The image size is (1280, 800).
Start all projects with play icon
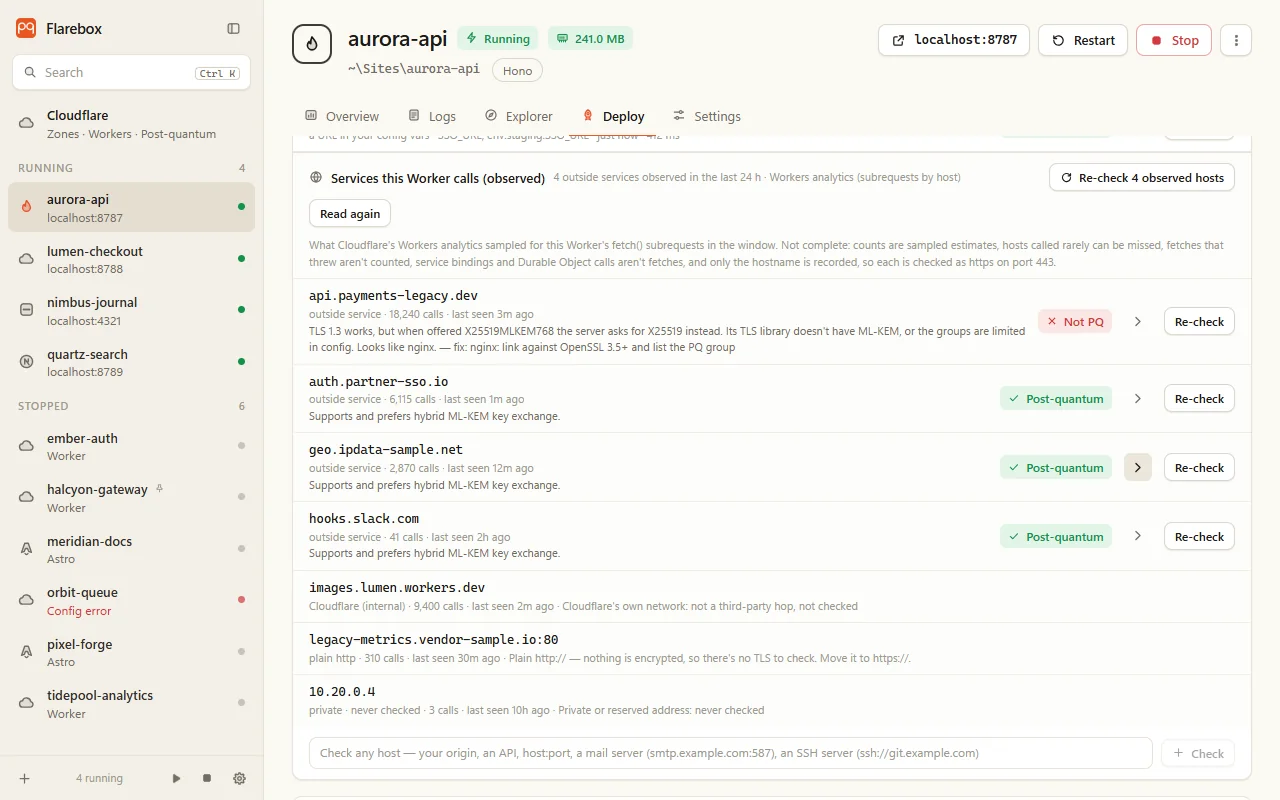point(176,778)
